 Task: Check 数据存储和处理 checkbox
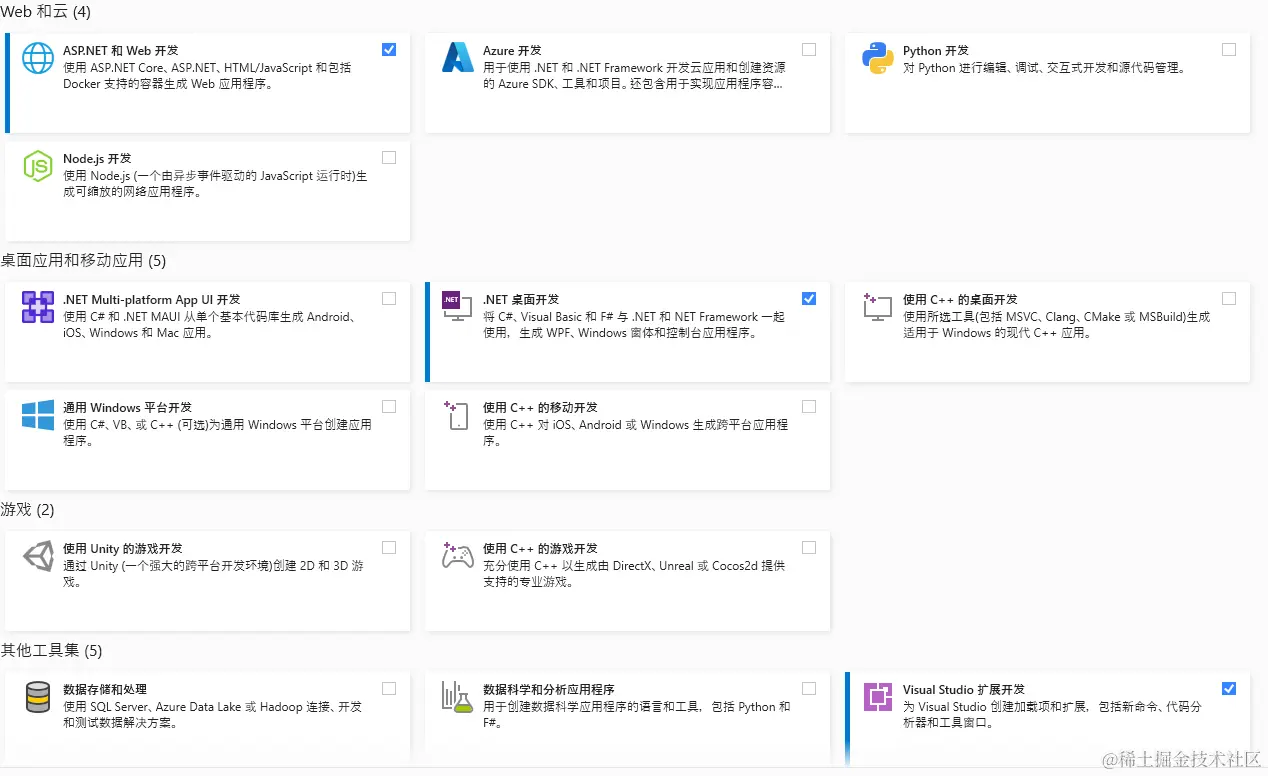389,688
